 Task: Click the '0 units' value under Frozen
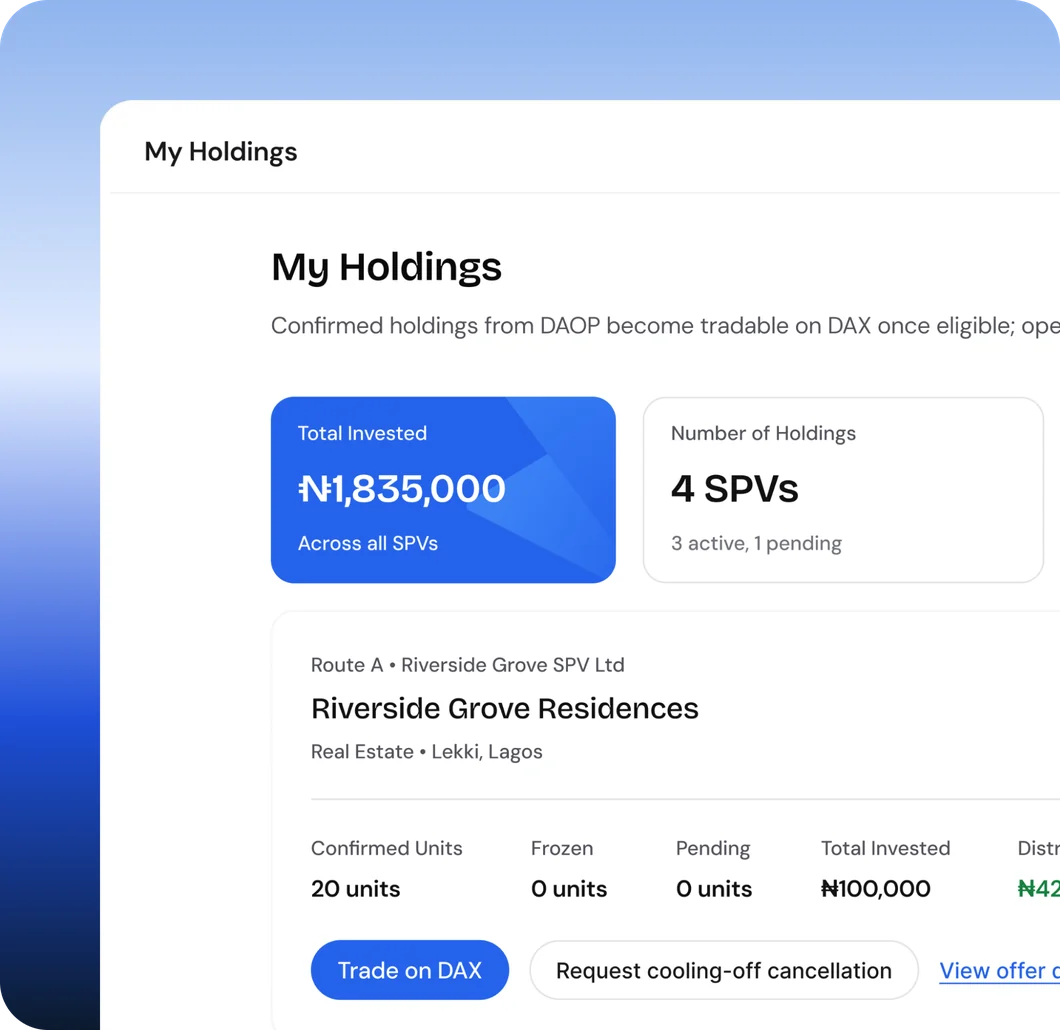[x=569, y=888]
